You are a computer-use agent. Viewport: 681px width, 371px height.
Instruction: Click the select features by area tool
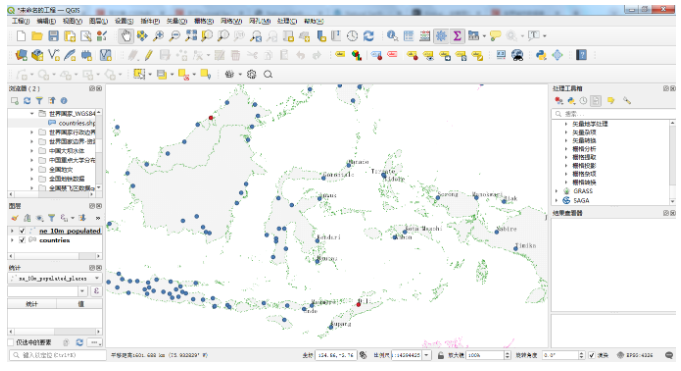139,74
